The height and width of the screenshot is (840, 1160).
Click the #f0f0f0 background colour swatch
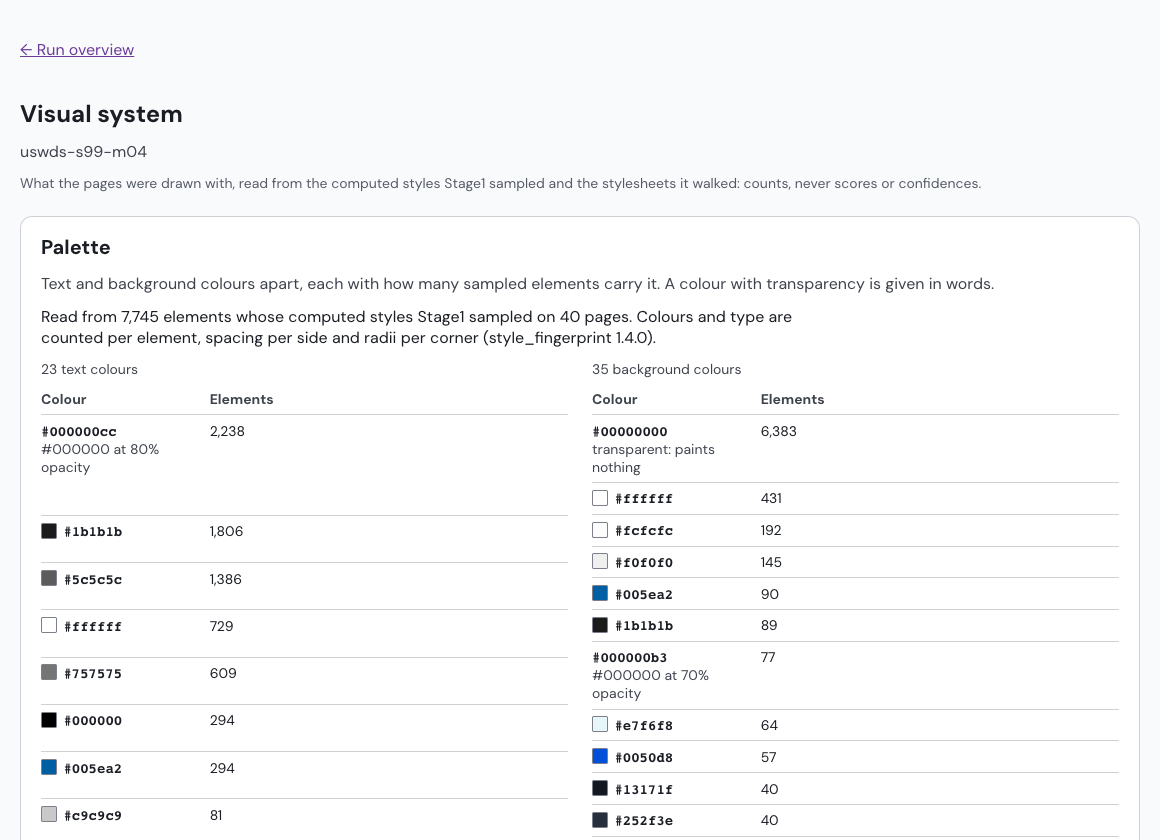600,561
